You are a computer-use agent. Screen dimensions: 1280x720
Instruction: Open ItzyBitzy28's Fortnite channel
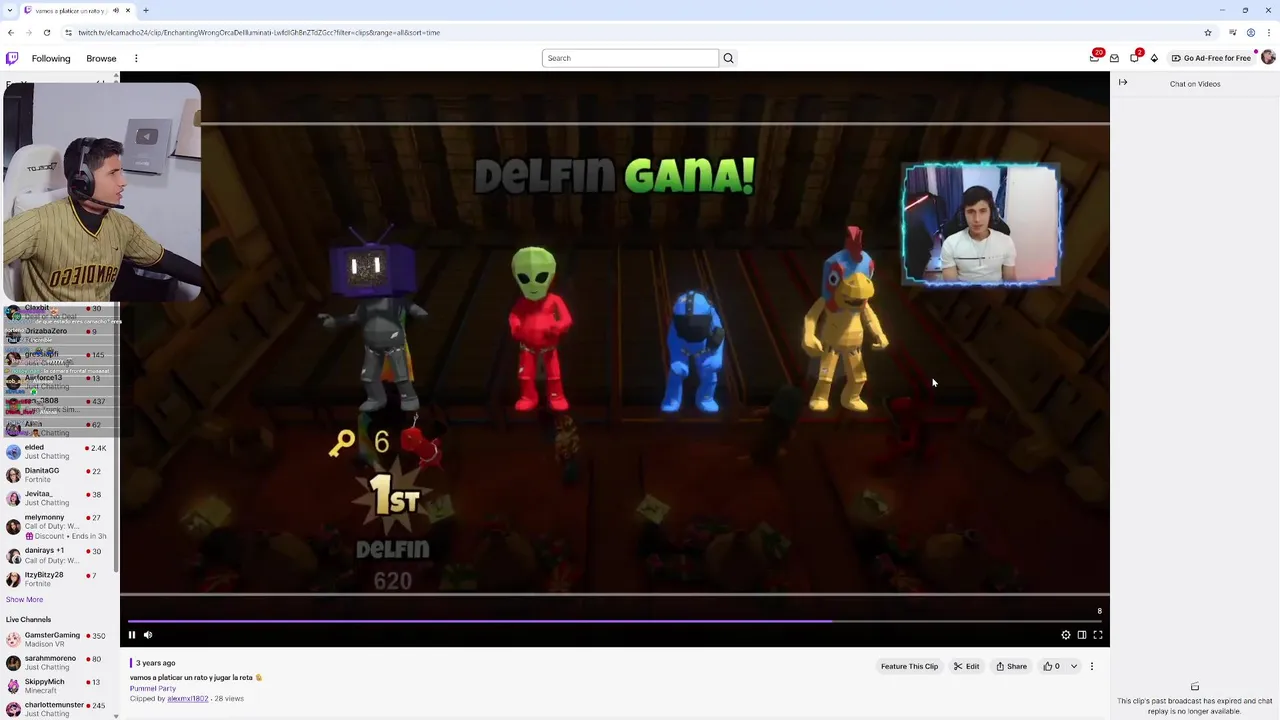[x=59, y=579]
